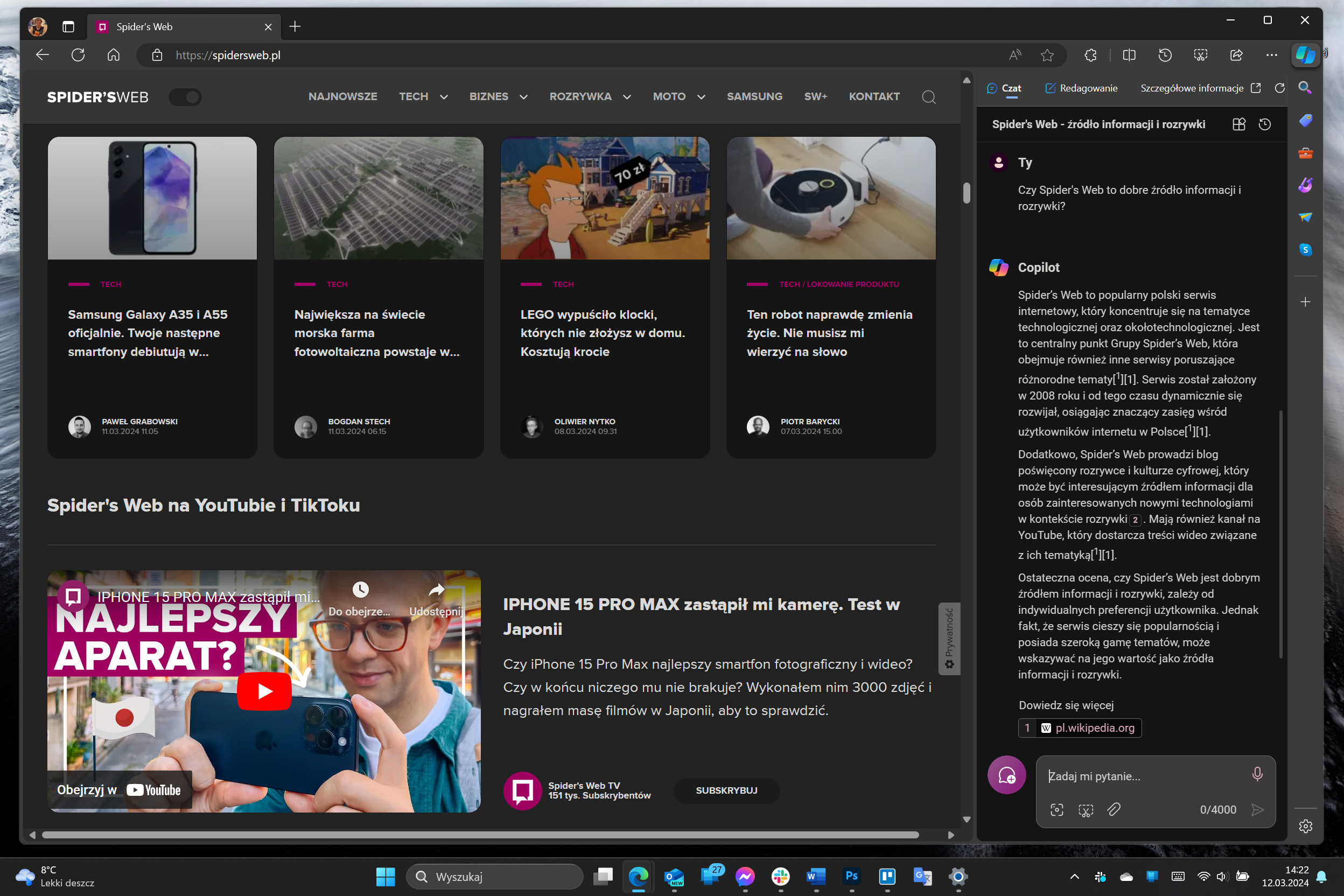Image resolution: width=1344 pixels, height=896 pixels.
Task: Open the KONTAKT menu item
Action: [x=874, y=96]
